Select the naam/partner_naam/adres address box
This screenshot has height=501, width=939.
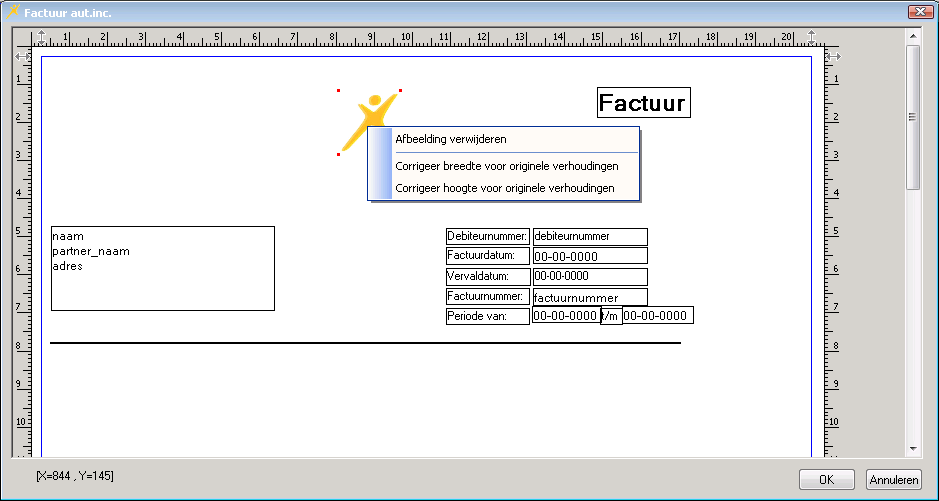pos(162,268)
